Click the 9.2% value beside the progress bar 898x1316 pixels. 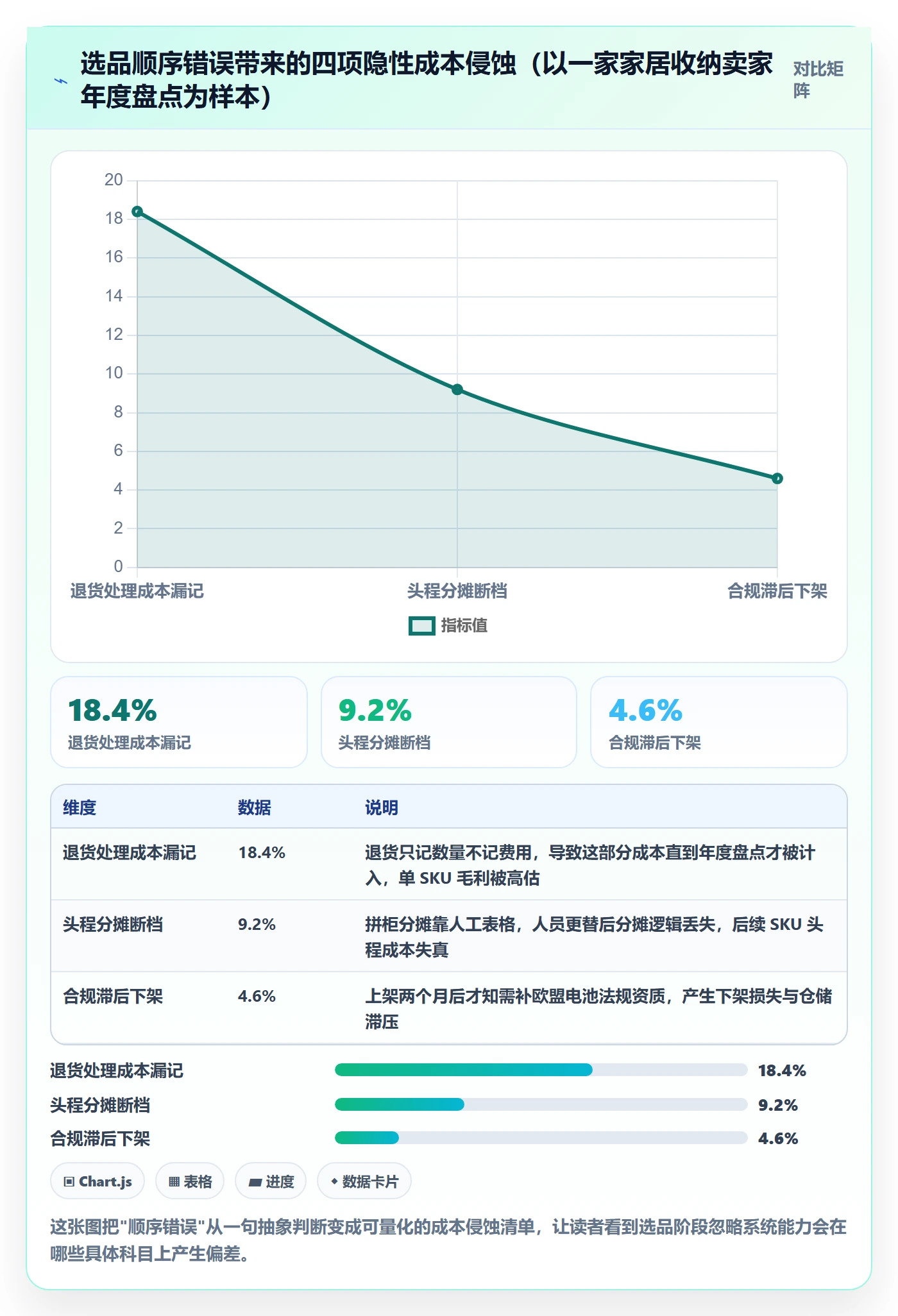point(778,1105)
